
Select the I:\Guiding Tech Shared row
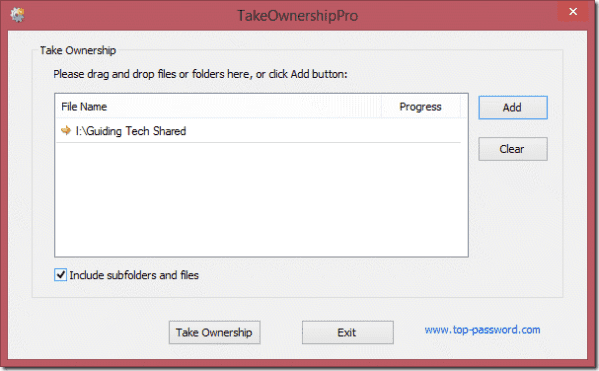tap(258, 131)
